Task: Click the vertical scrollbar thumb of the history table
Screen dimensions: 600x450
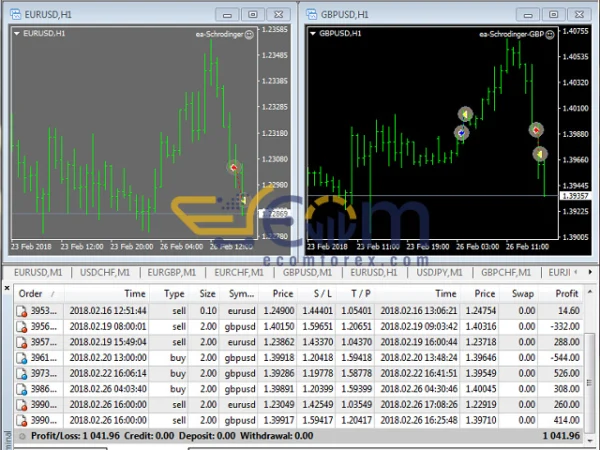Action: pyautogui.click(x=590, y=383)
